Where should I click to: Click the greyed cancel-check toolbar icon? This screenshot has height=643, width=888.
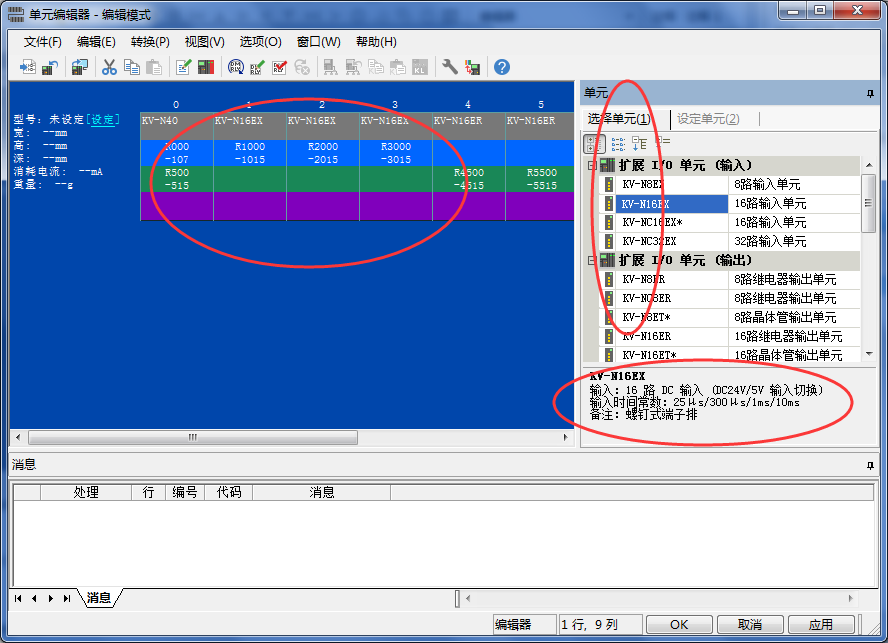point(302,67)
